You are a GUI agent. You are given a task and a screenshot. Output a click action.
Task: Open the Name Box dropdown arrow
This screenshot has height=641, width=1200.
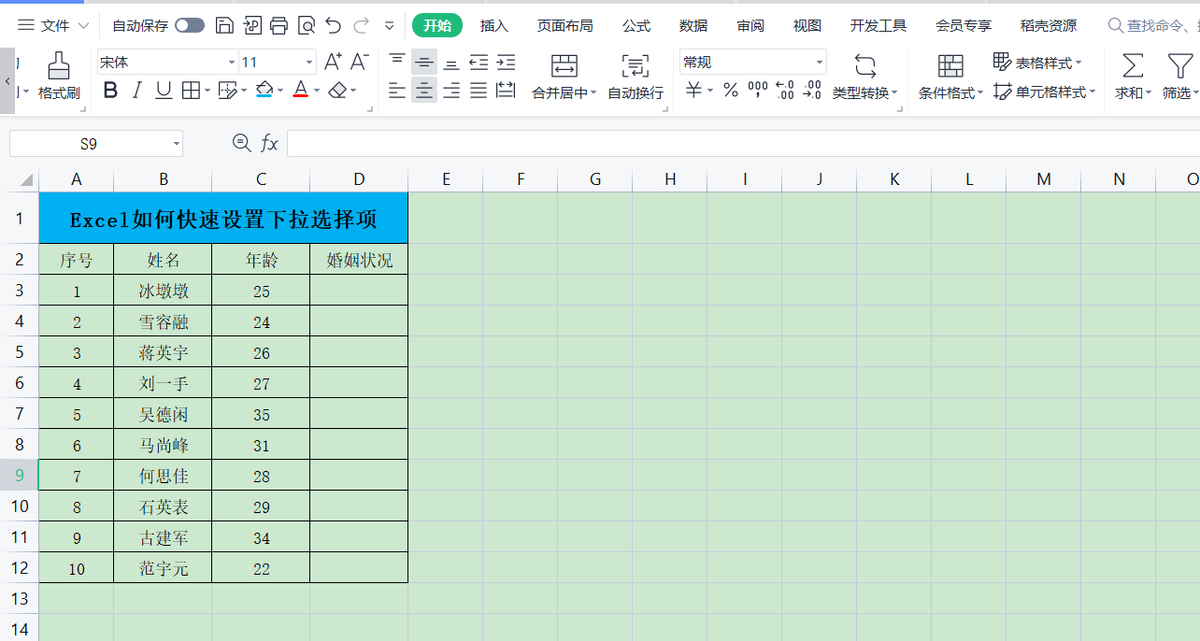point(177,144)
